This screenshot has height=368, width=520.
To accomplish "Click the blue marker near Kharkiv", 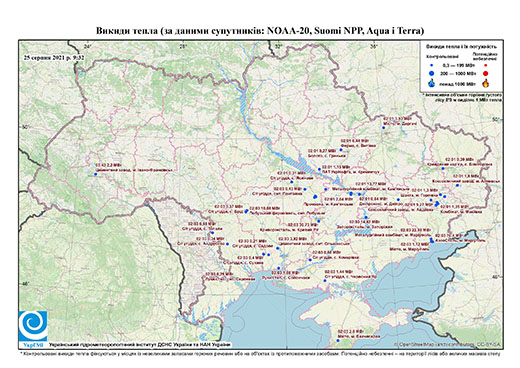I will pos(384,128).
